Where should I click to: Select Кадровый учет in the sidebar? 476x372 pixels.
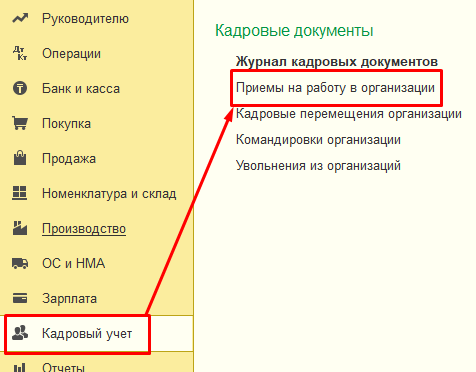pos(87,333)
